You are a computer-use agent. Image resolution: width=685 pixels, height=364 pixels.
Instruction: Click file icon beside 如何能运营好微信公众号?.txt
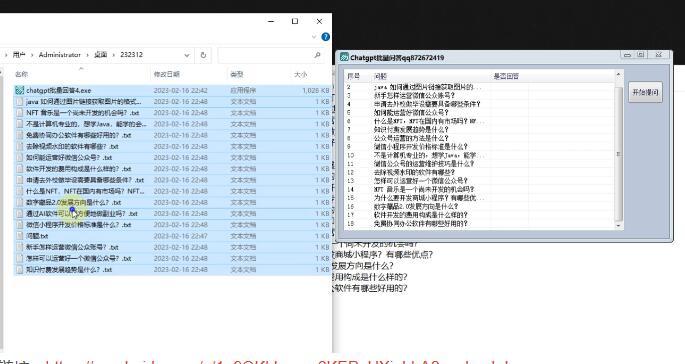click(x=19, y=157)
